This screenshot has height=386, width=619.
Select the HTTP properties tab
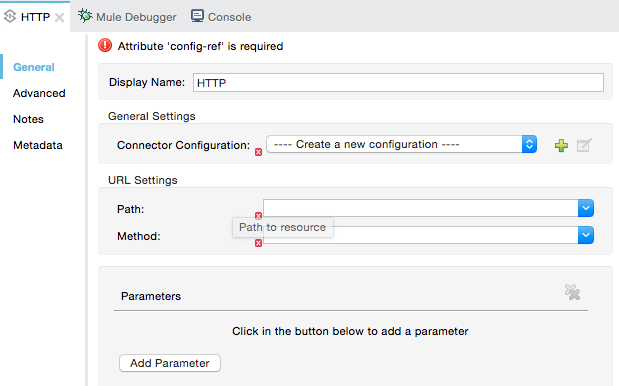35,17
